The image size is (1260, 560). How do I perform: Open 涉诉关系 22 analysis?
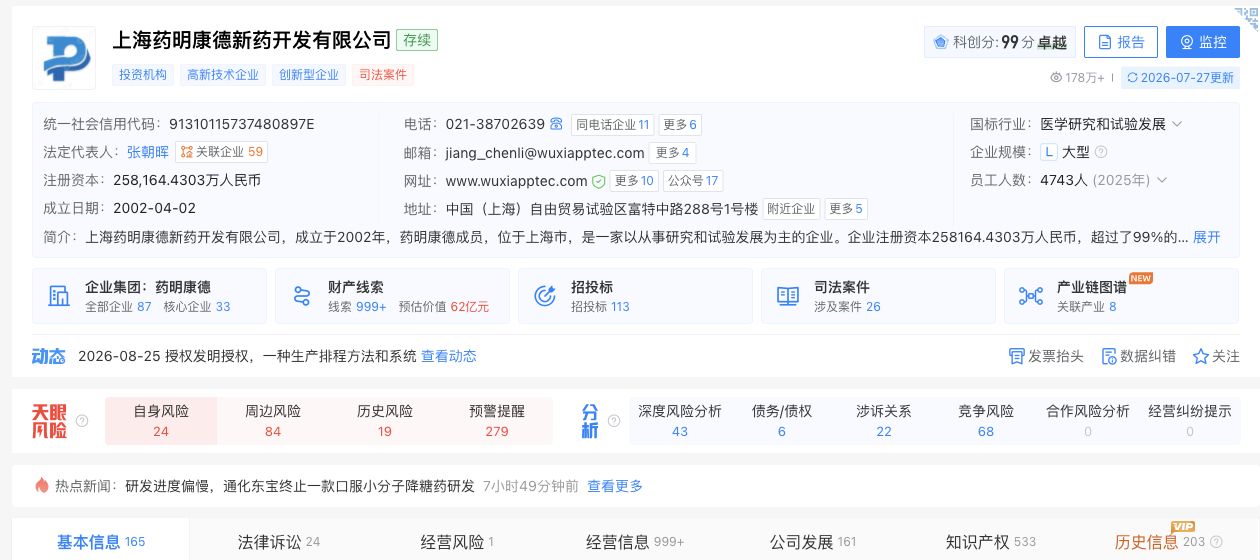pos(884,421)
